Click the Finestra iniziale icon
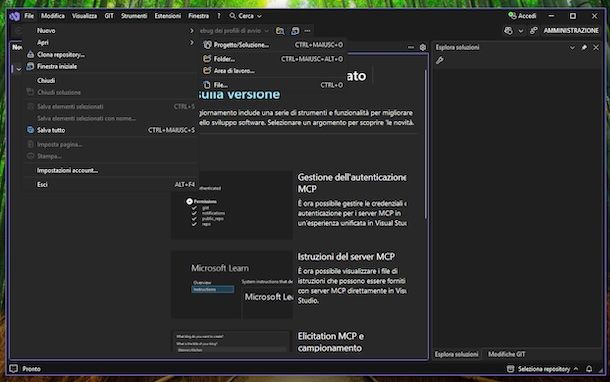Viewport: 610px width, 382px height. point(30,67)
